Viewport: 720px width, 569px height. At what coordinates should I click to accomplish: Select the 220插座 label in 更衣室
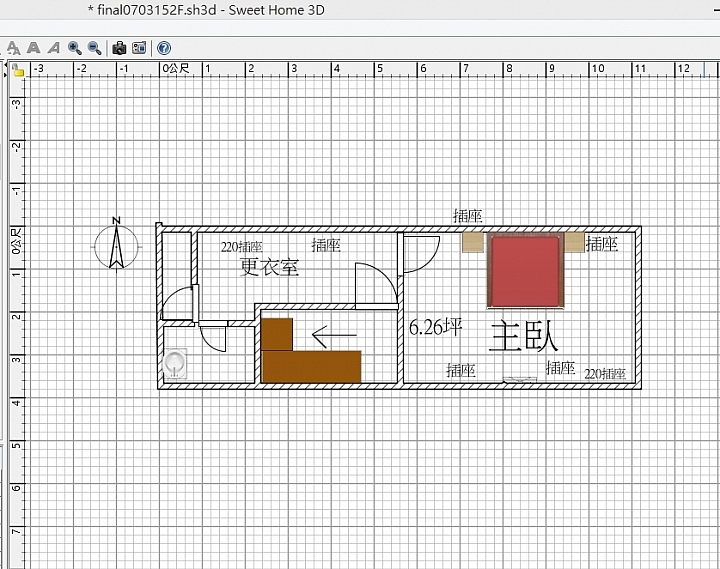click(242, 247)
